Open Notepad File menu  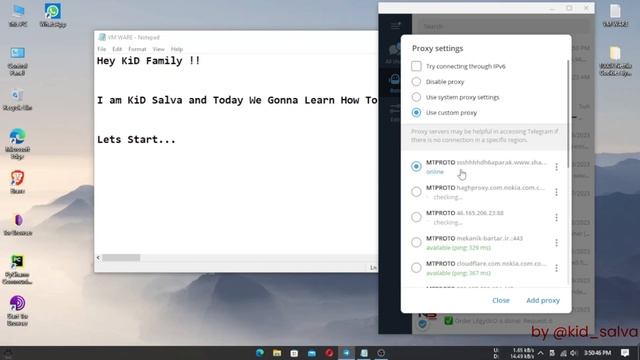pos(102,49)
